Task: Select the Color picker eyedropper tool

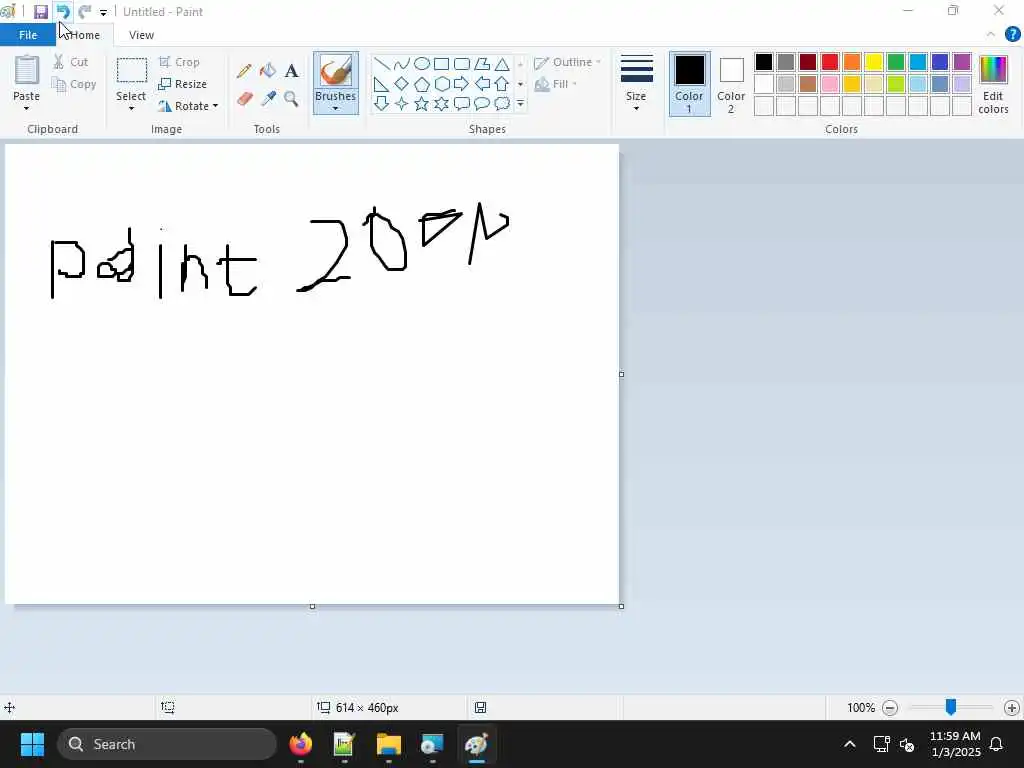Action: tap(268, 99)
